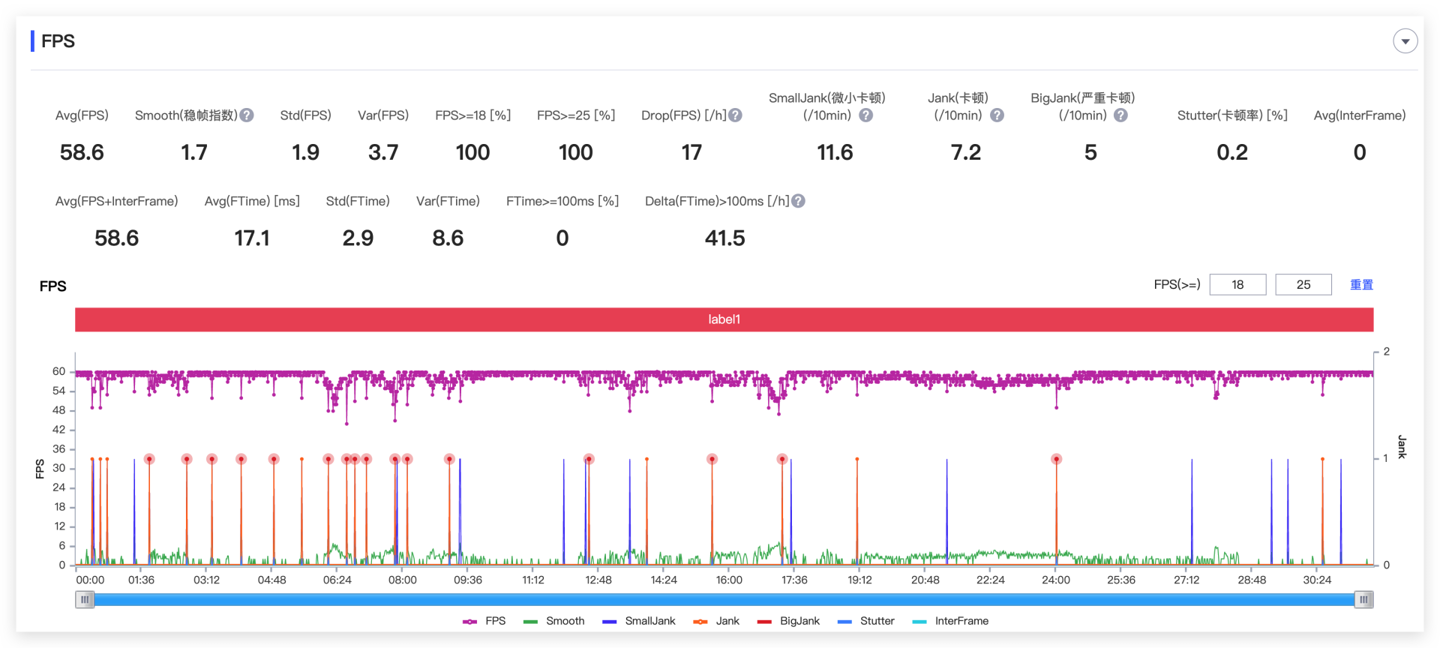Open help icon for BigJank(严重卡顿)
The width and height of the screenshot is (1440, 648).
[1121, 115]
